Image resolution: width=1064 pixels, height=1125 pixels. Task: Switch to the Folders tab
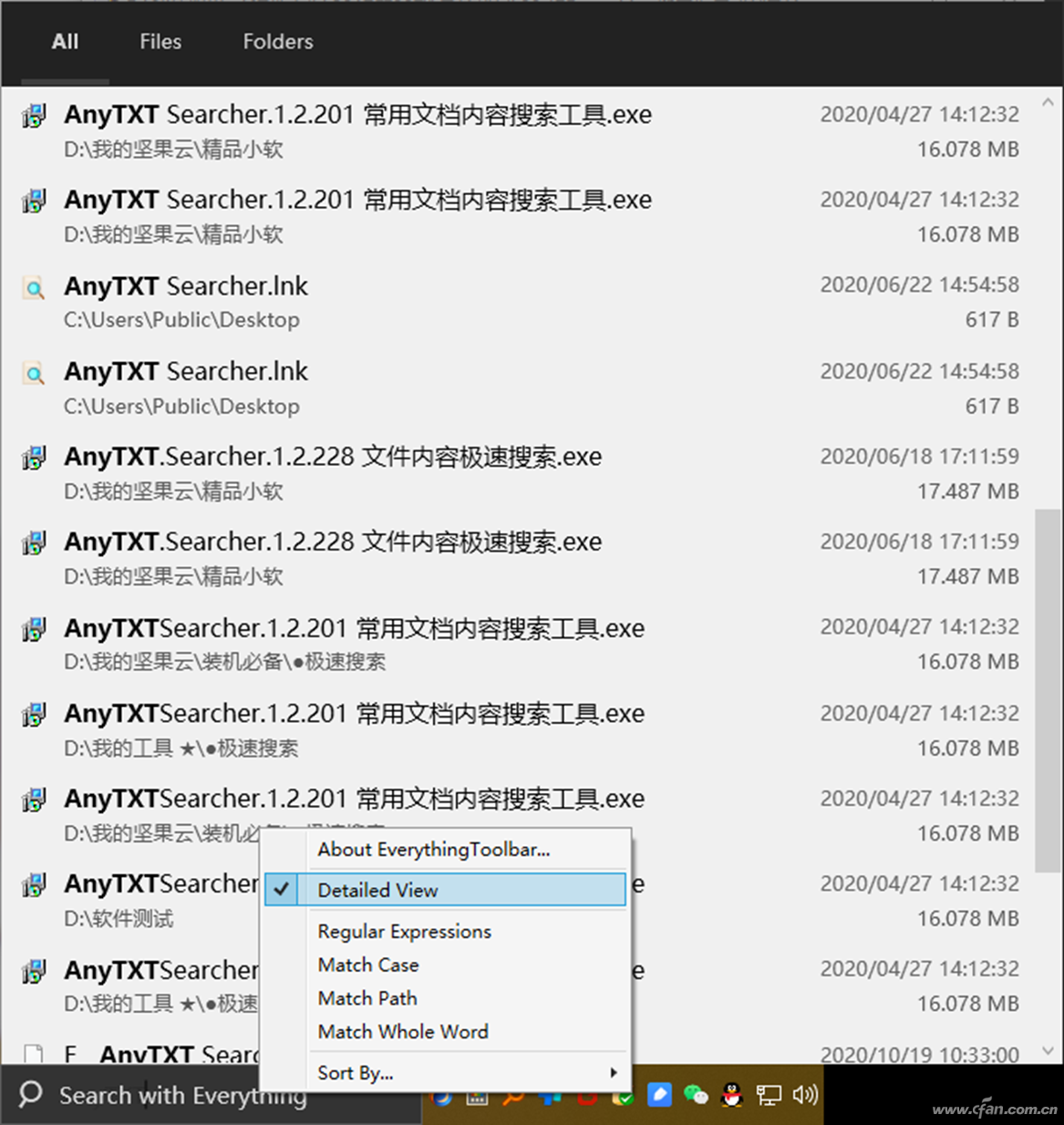click(278, 42)
